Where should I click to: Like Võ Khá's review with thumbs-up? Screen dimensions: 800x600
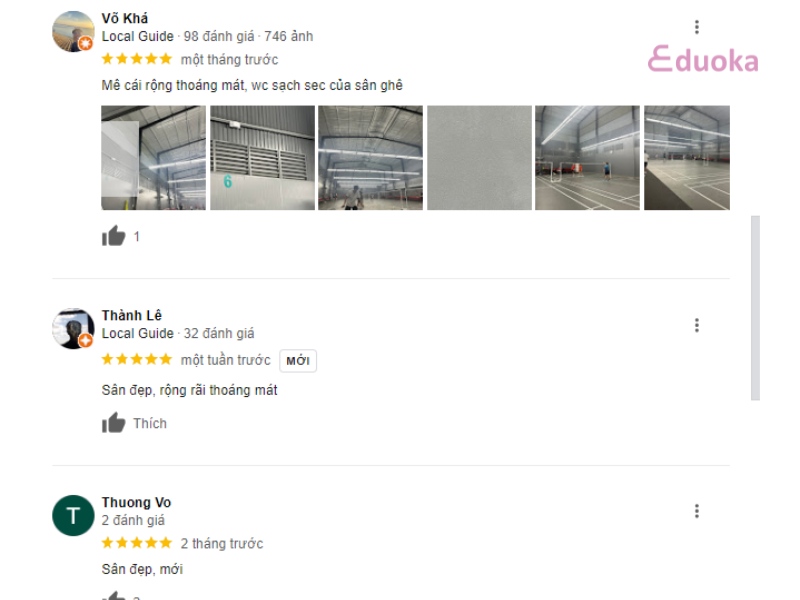pyautogui.click(x=114, y=237)
